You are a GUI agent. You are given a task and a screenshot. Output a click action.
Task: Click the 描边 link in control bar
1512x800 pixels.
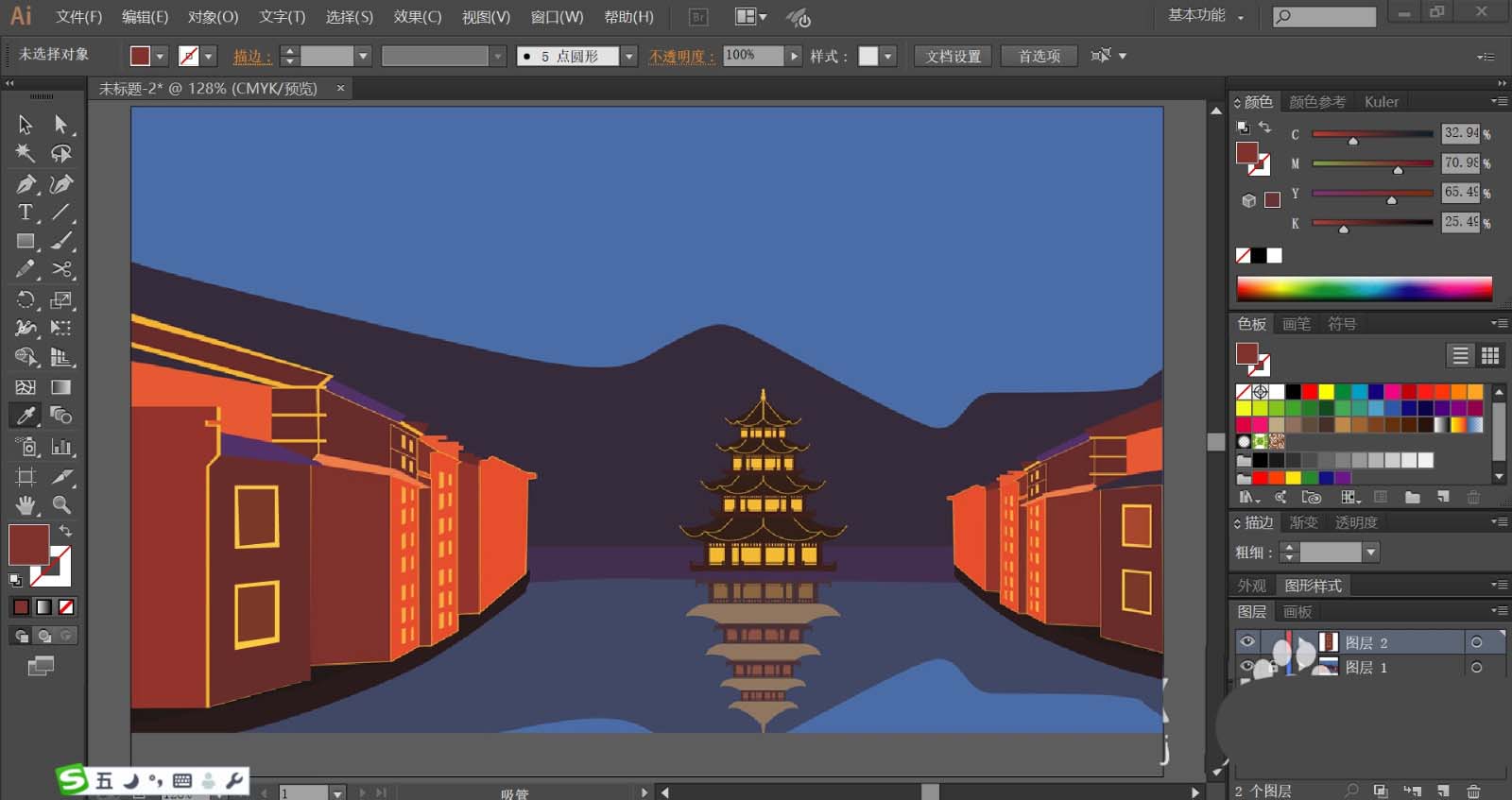pyautogui.click(x=251, y=57)
